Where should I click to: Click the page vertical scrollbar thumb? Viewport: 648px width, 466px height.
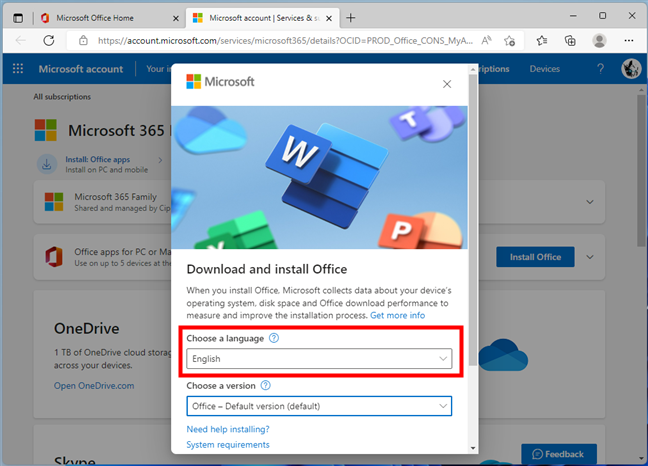click(x=641, y=171)
